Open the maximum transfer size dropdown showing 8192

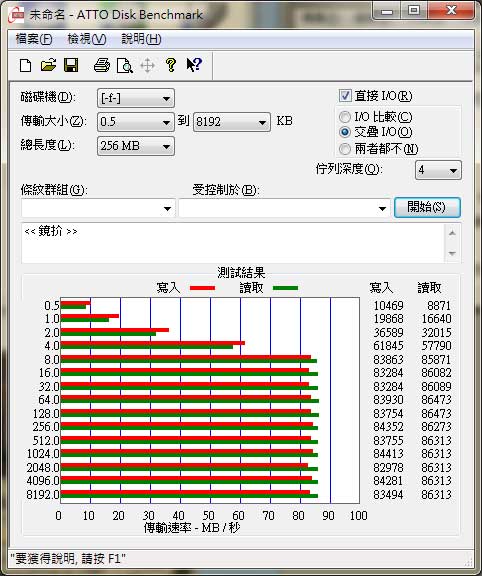click(231, 122)
